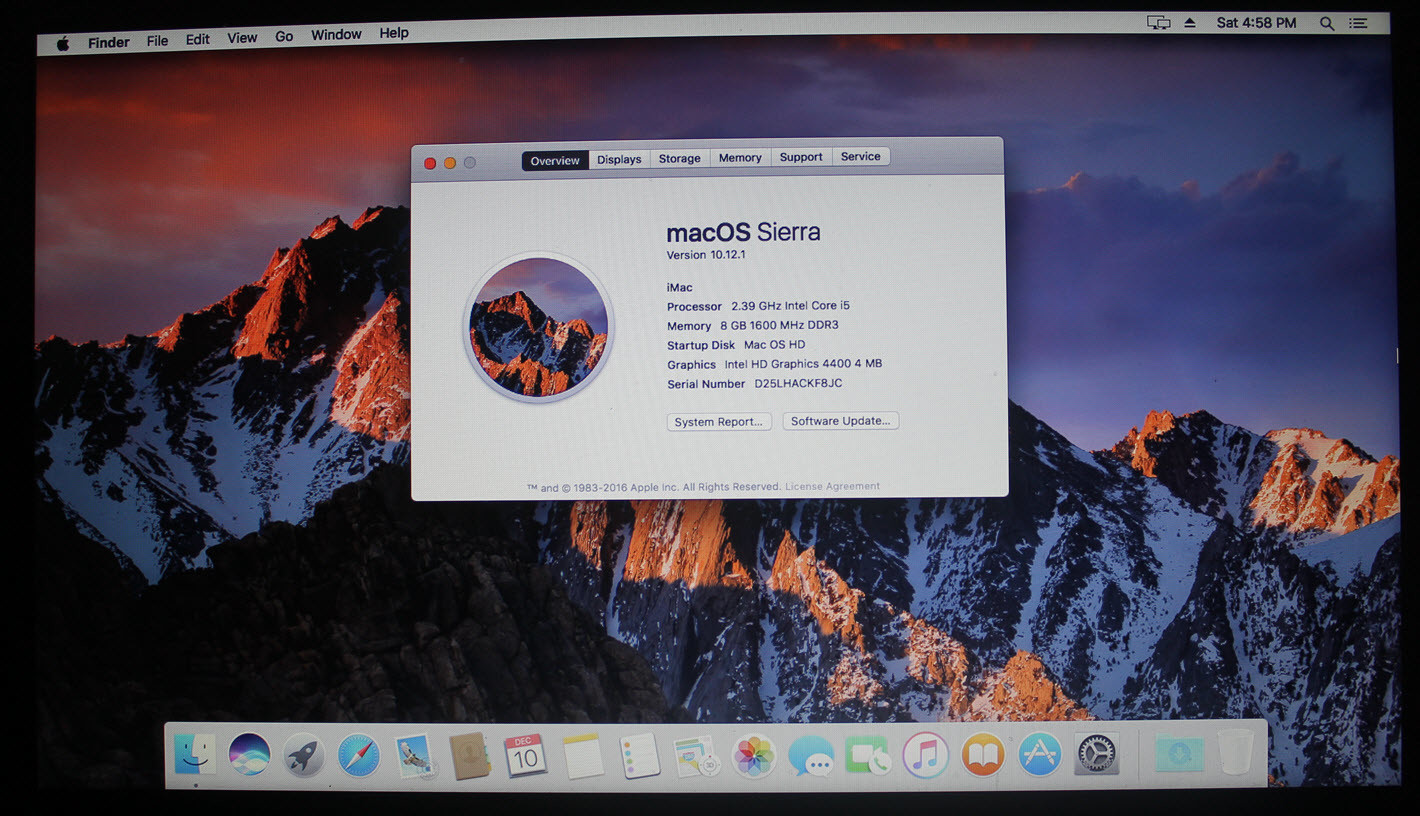Switch to the Storage tab
This screenshot has height=816, width=1420.
coord(680,158)
